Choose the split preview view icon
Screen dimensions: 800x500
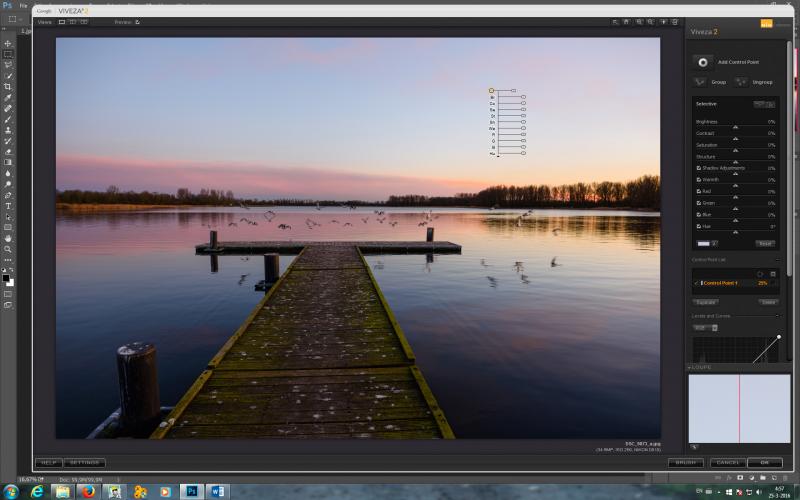click(73, 22)
